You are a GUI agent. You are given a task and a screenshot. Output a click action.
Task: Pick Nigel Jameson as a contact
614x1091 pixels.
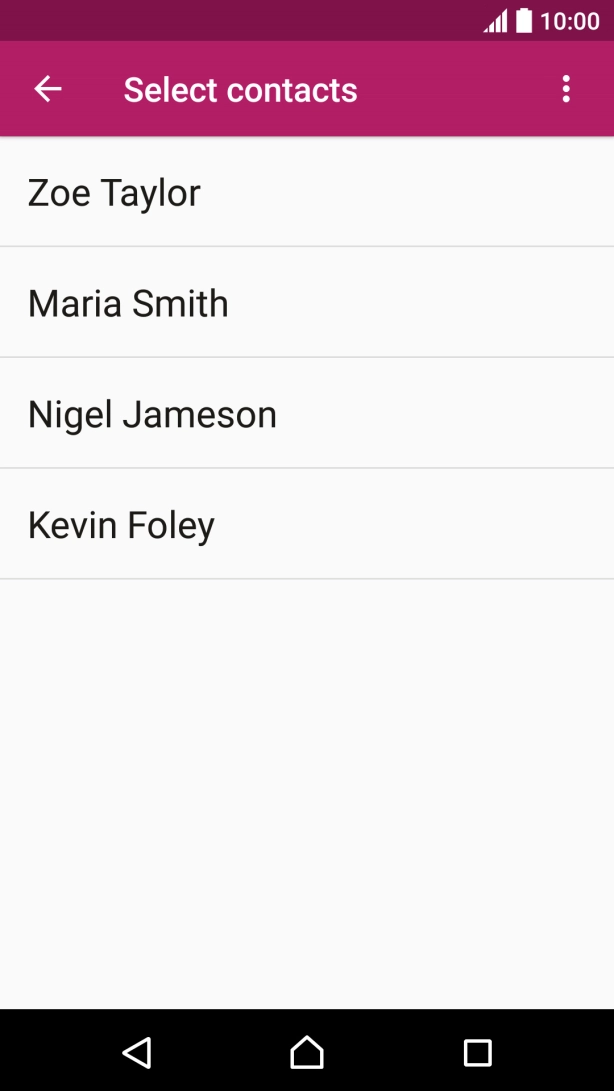coord(152,414)
